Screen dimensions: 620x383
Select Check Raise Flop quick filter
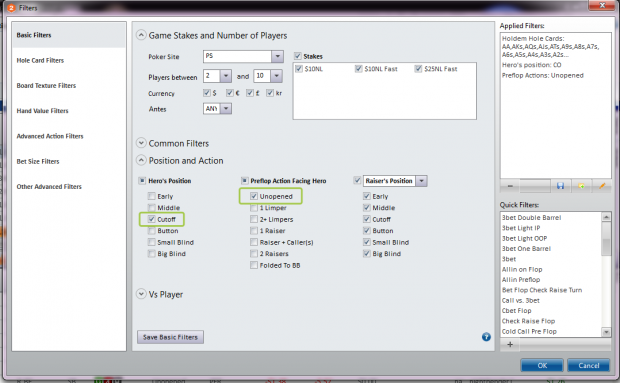(x=528, y=321)
